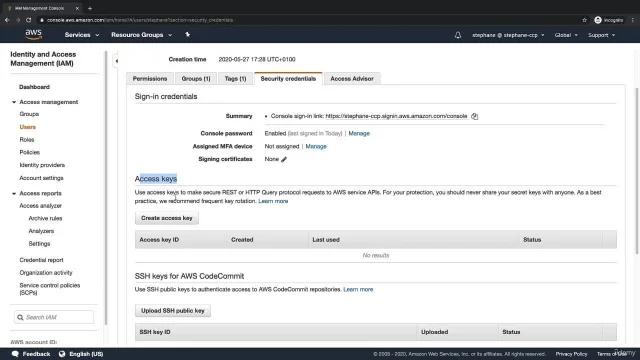Open the Support dropdown
Viewport: 640px width, 360px height.
[601, 35]
